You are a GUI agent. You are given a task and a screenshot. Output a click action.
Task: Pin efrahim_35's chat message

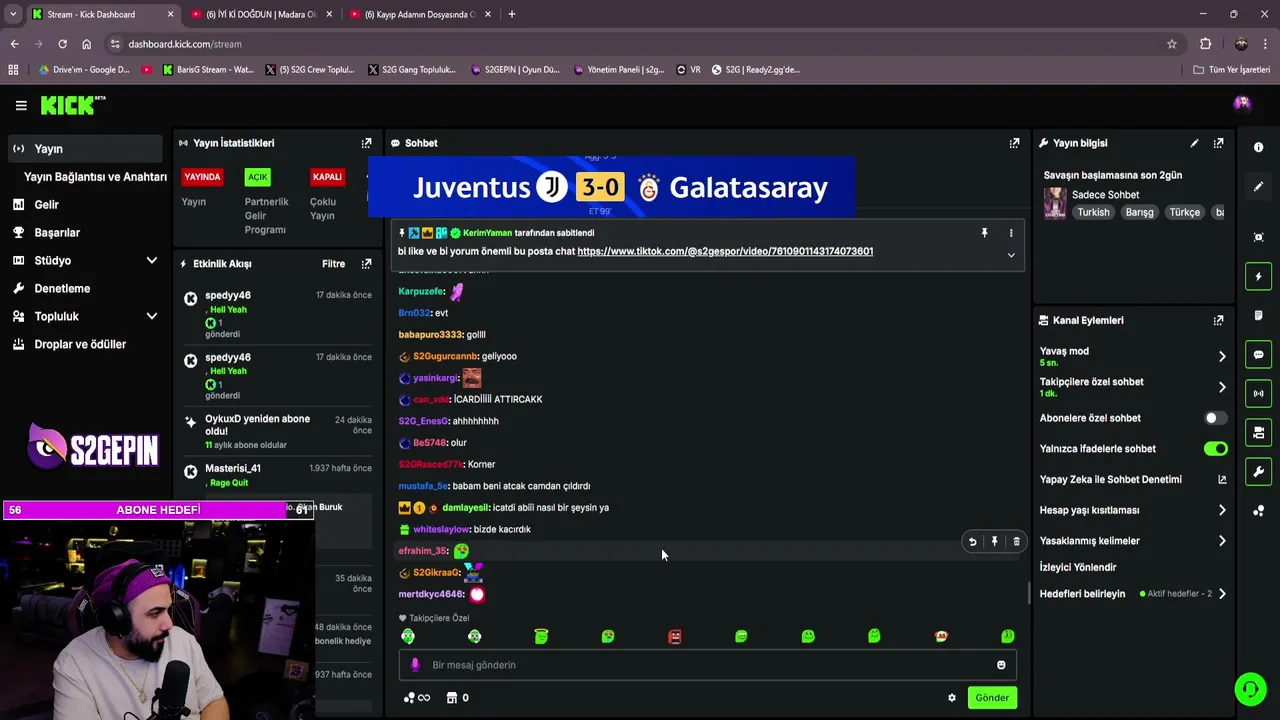click(x=994, y=542)
